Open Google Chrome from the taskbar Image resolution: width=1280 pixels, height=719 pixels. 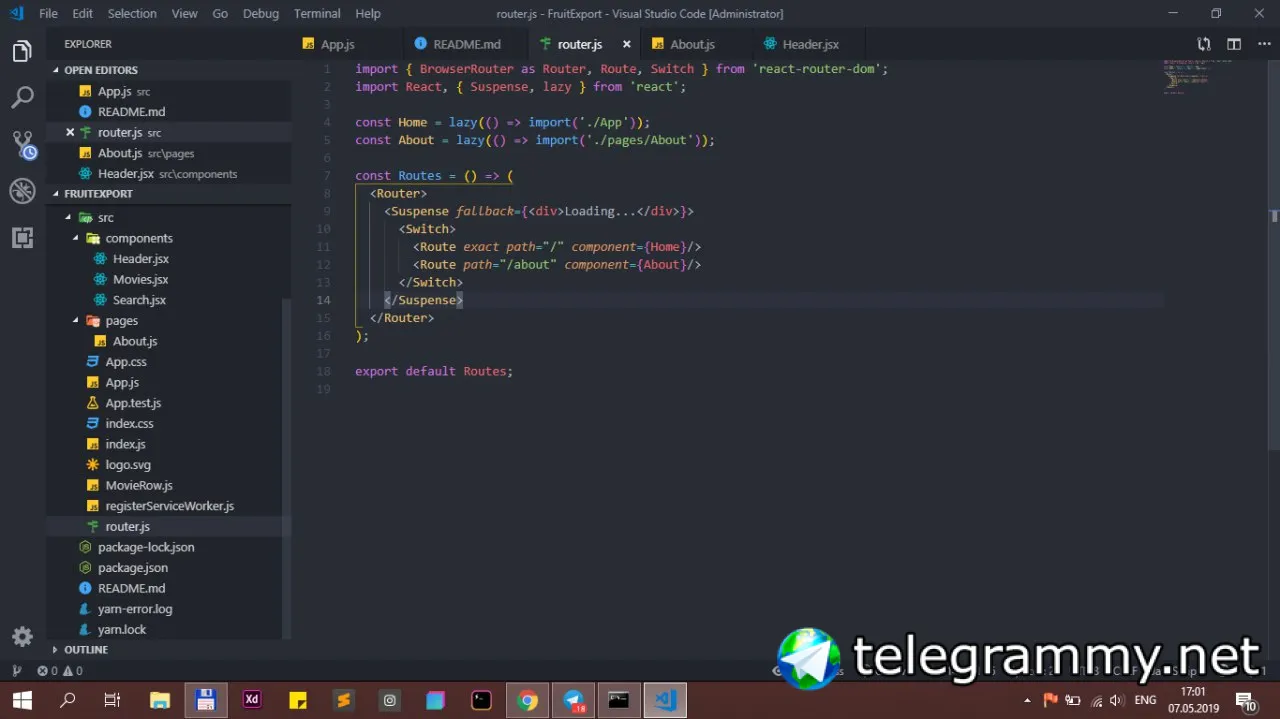(x=527, y=700)
